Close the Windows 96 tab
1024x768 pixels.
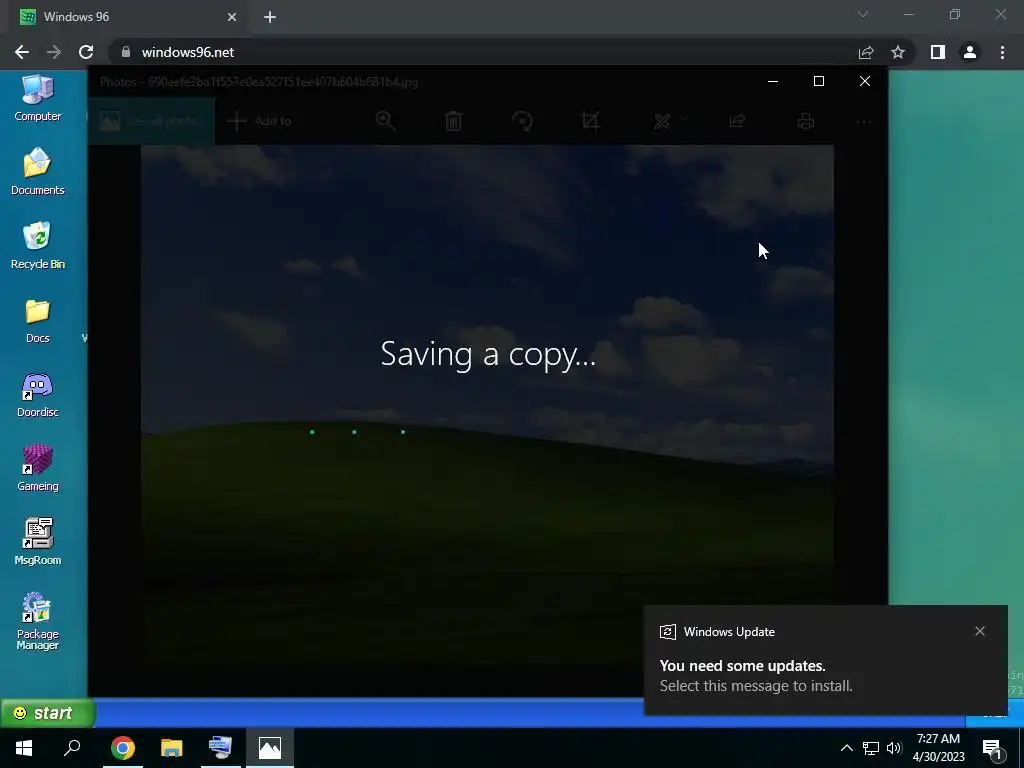click(x=232, y=17)
